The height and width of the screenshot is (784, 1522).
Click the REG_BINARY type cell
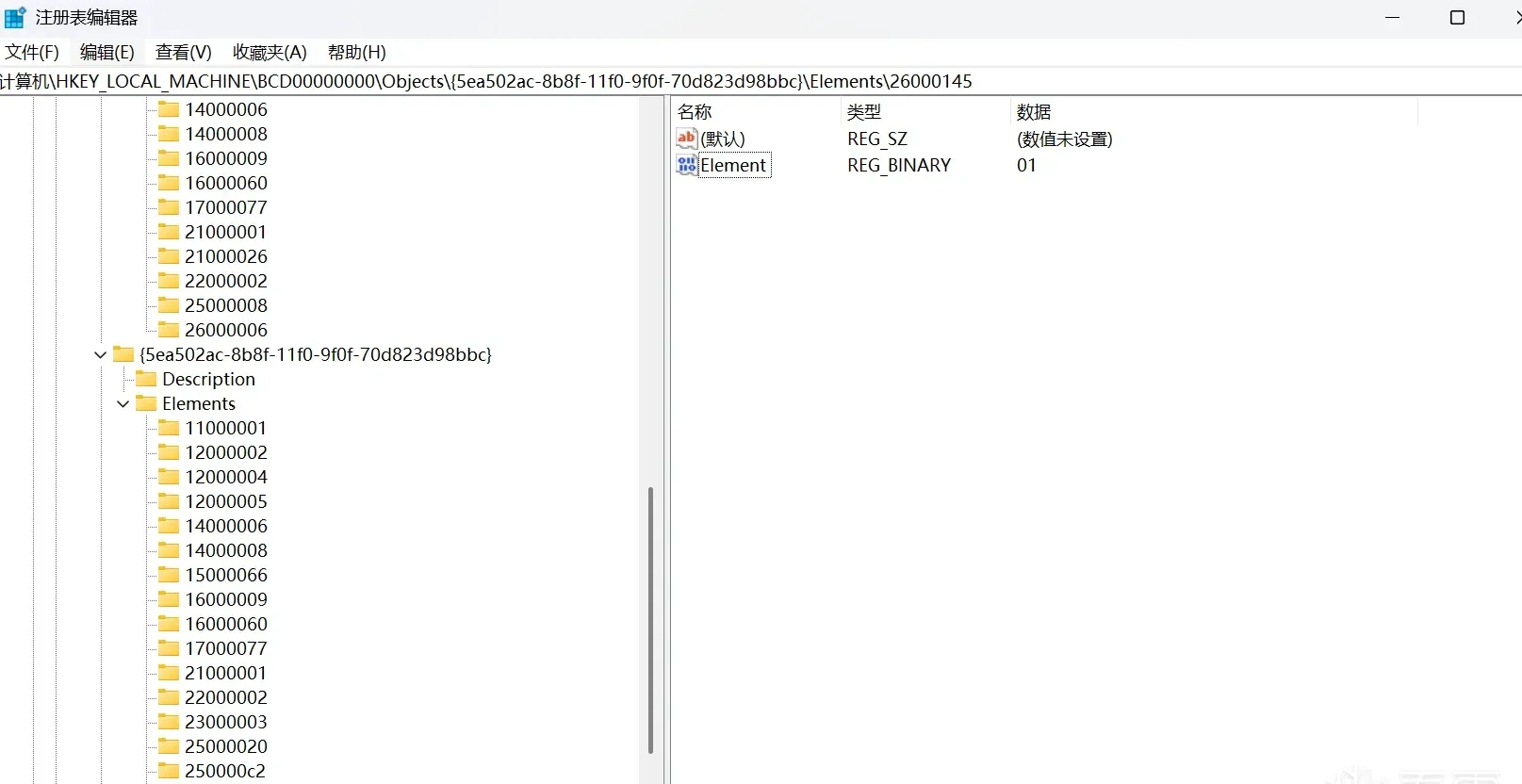click(x=899, y=165)
